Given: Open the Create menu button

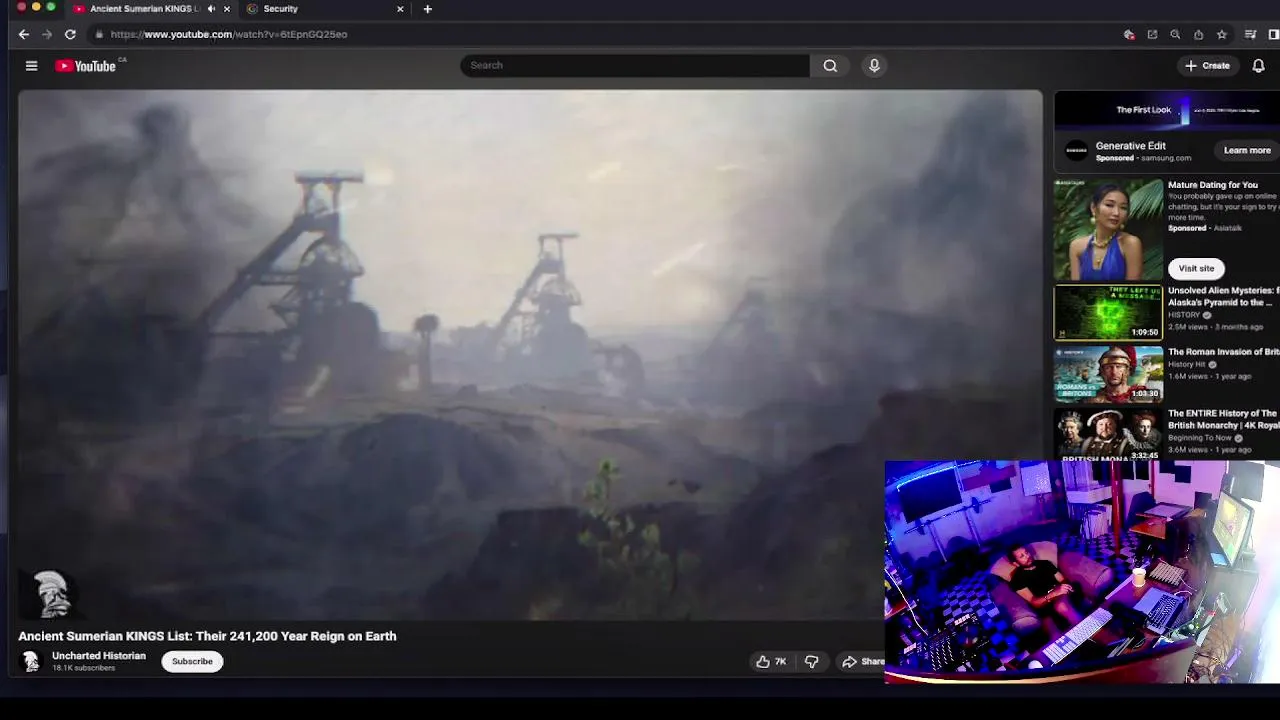Looking at the screenshot, I should (x=1207, y=66).
